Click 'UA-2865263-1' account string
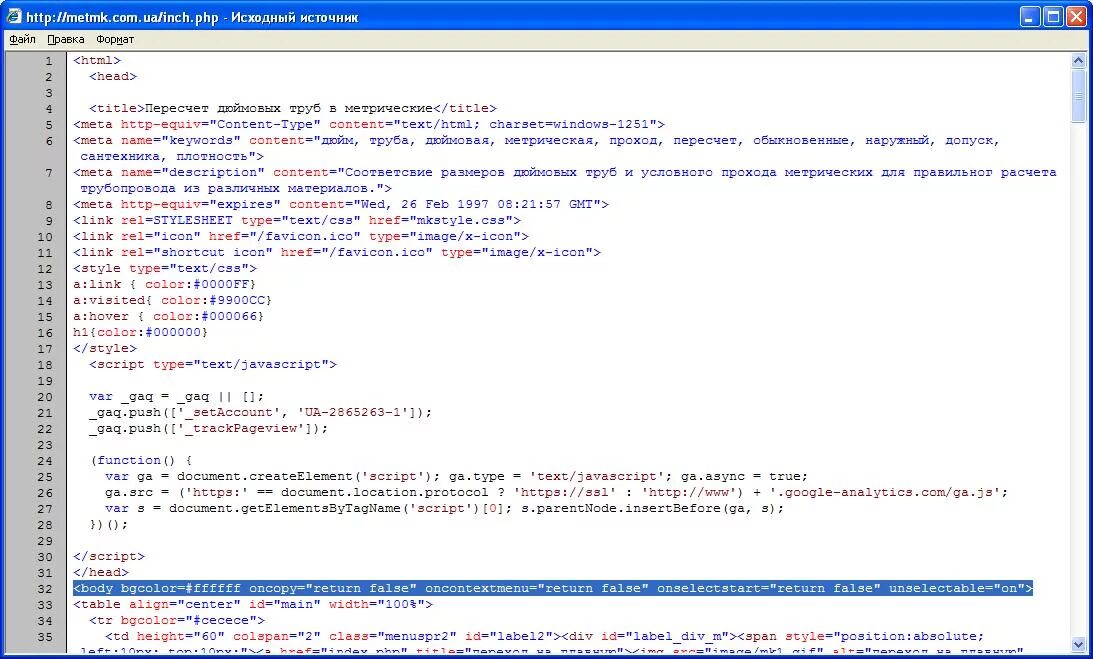 point(353,413)
